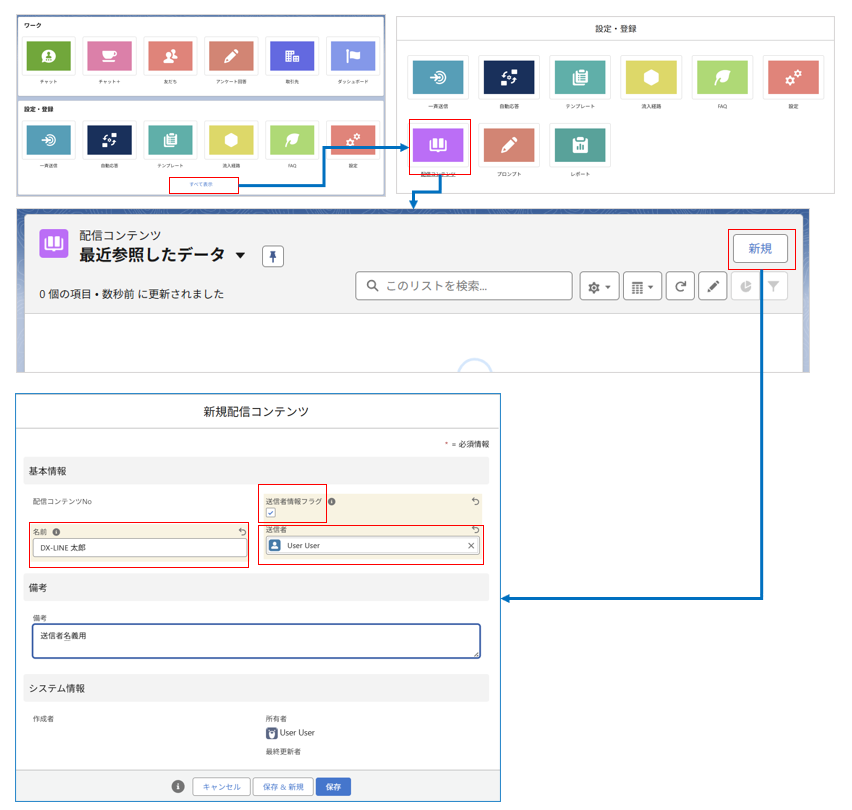Screen dimensions: 852x810
Task: Expand the 最近参照したデータ list view dropdown
Action: (x=240, y=256)
